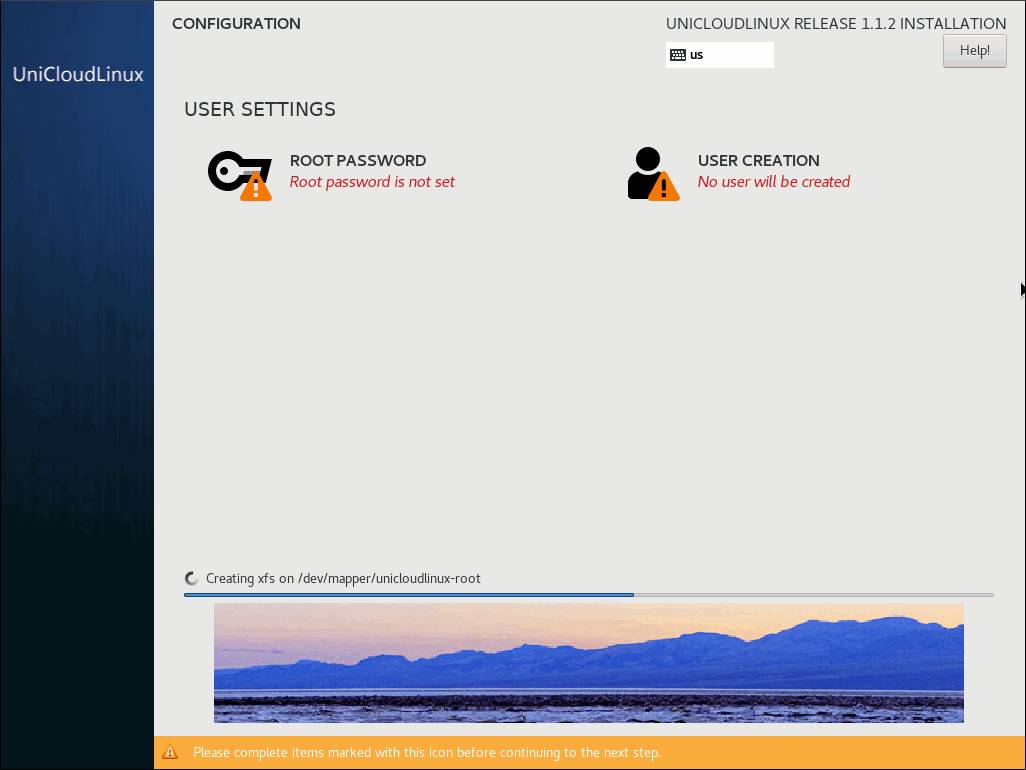This screenshot has width=1026, height=770.
Task: Click the spinner beside Creating xfs
Action: click(x=192, y=578)
